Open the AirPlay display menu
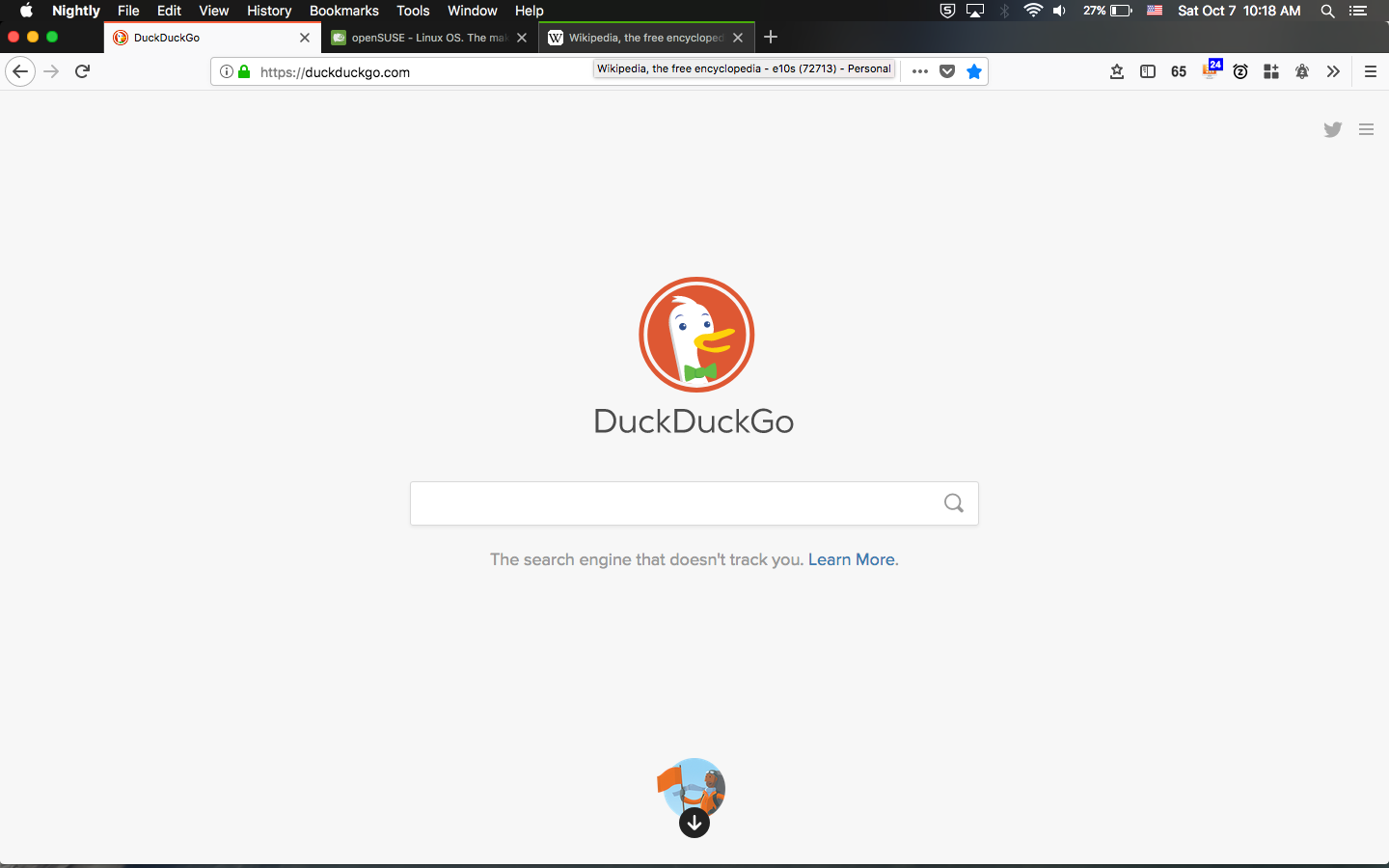Viewport: 1389px width, 868px height. point(975,11)
